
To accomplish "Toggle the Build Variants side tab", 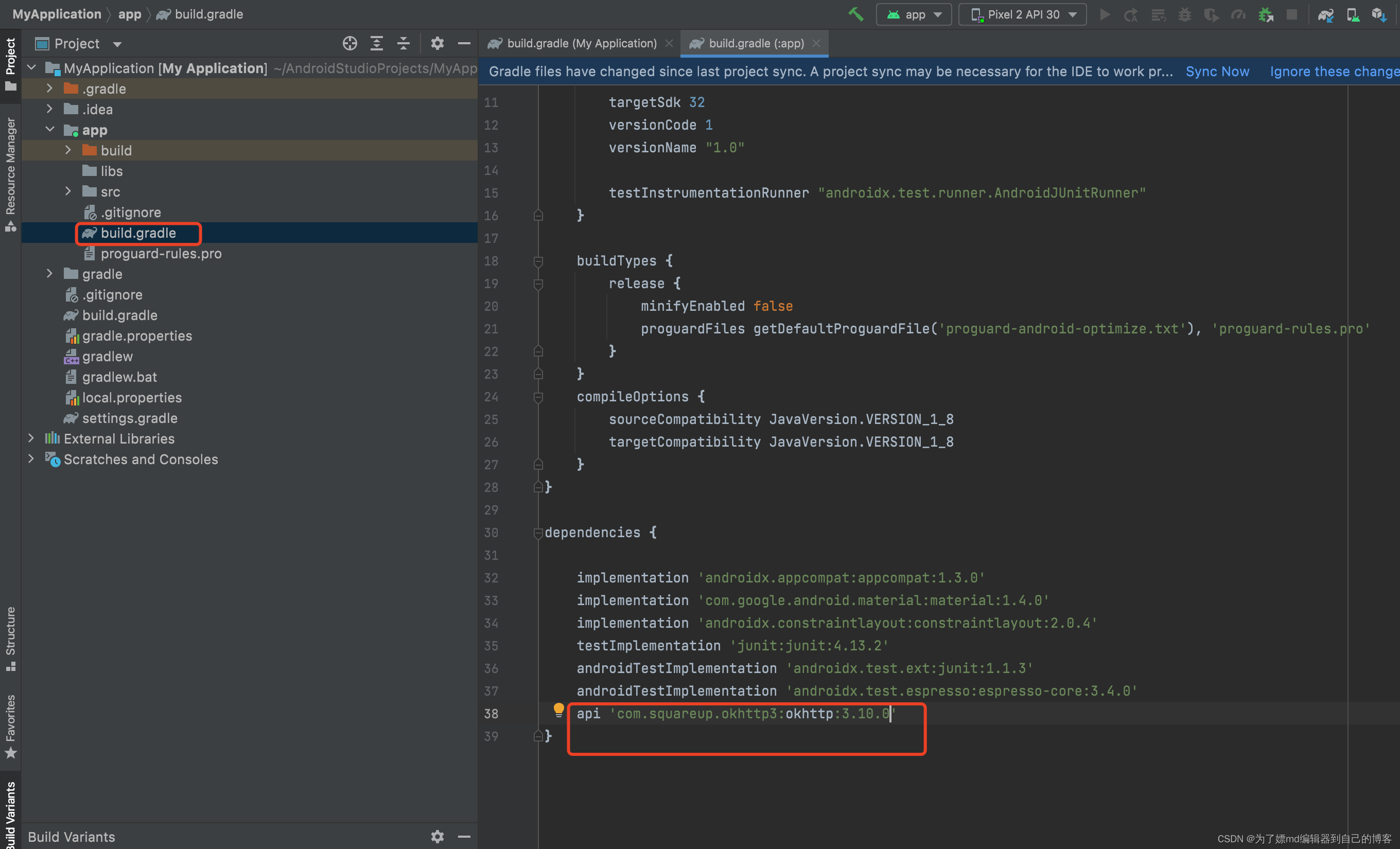I will click(10, 813).
